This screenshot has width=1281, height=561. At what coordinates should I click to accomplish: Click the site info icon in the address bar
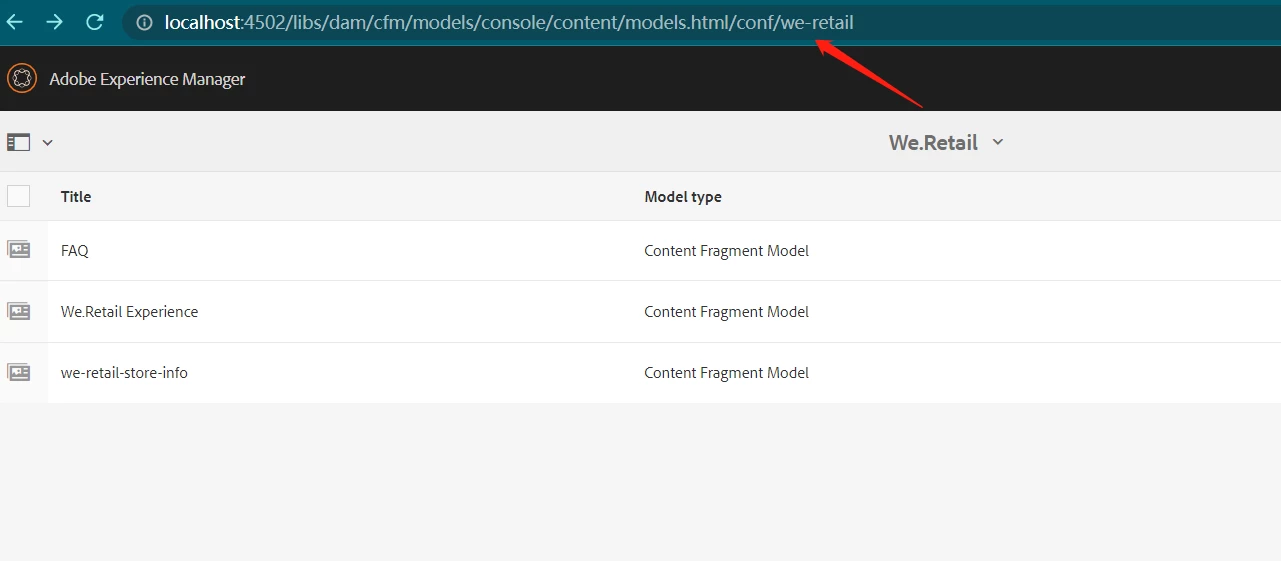[144, 22]
